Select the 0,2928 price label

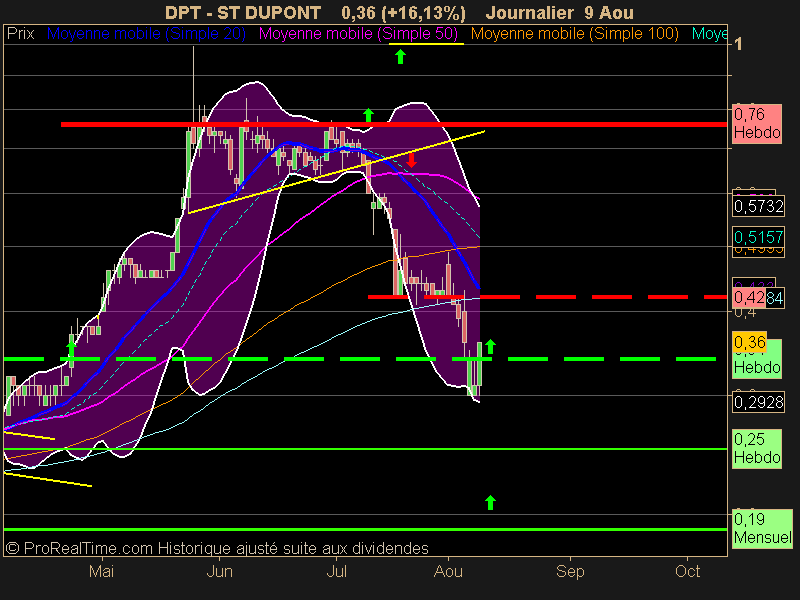(x=758, y=402)
